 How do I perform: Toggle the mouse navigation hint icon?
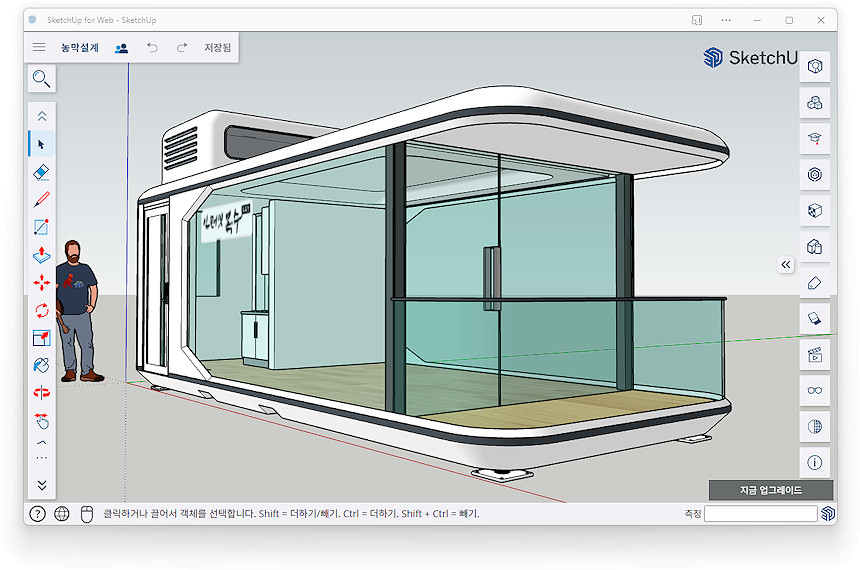[x=87, y=514]
